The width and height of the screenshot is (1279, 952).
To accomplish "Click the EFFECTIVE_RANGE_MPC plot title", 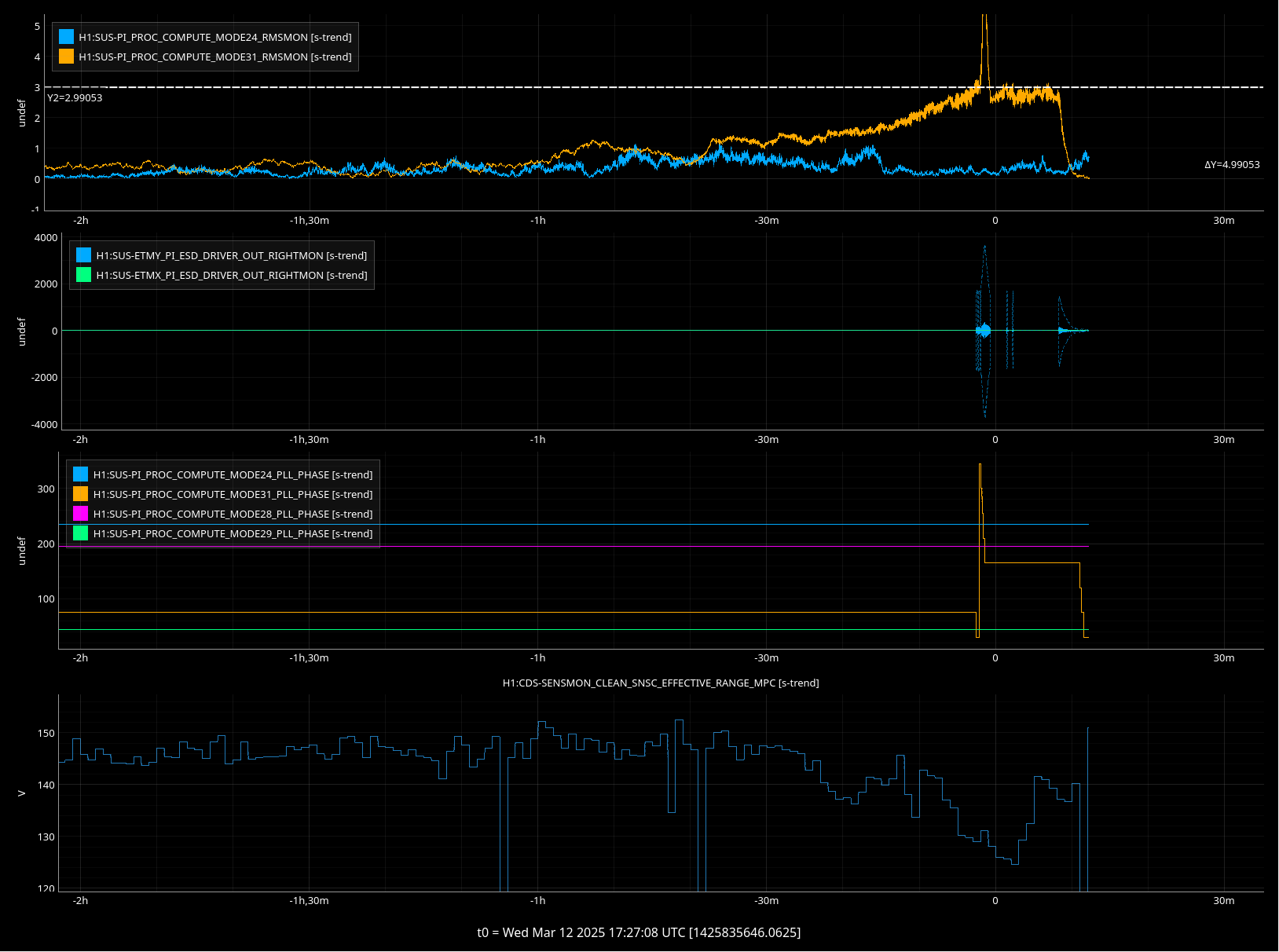I will coord(661,683).
